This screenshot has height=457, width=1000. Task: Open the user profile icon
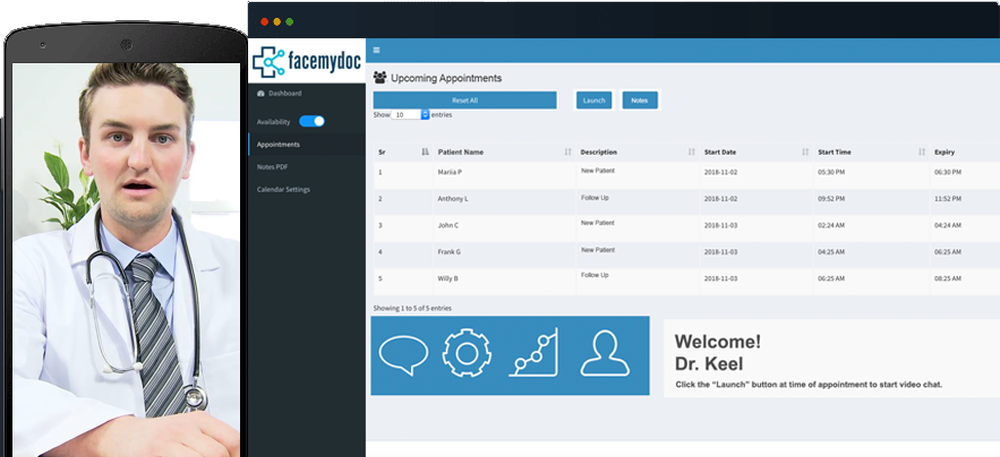click(x=605, y=353)
